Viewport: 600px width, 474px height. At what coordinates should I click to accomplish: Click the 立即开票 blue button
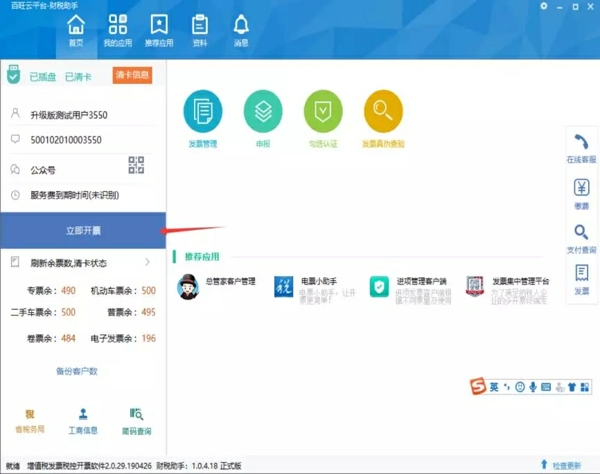tap(83, 231)
